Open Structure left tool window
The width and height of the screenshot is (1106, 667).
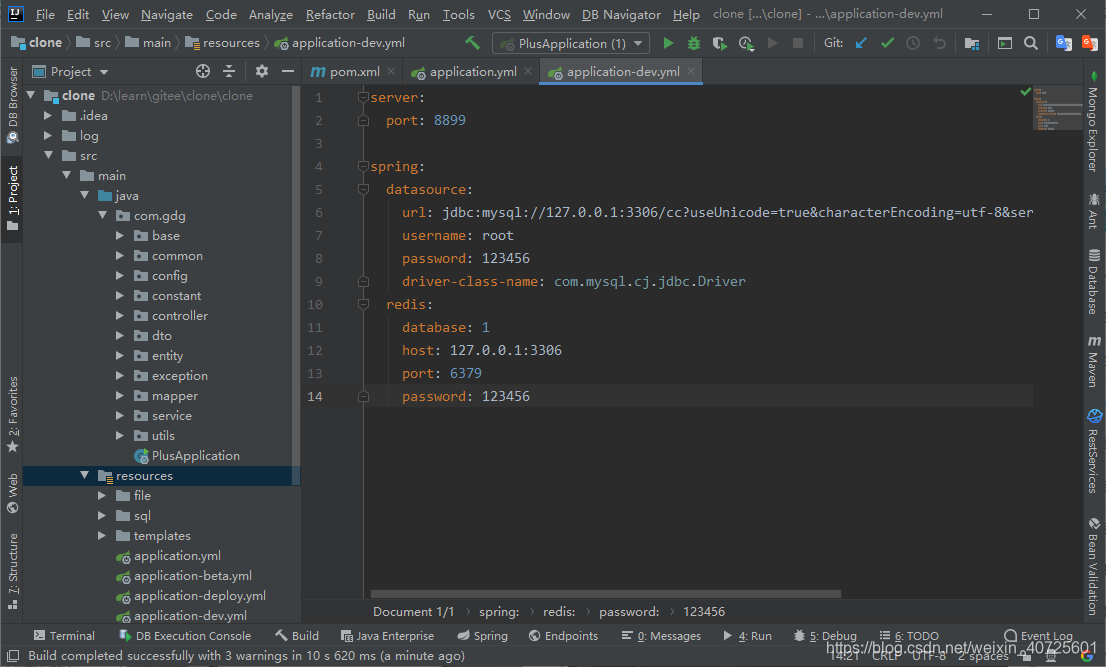(x=12, y=572)
